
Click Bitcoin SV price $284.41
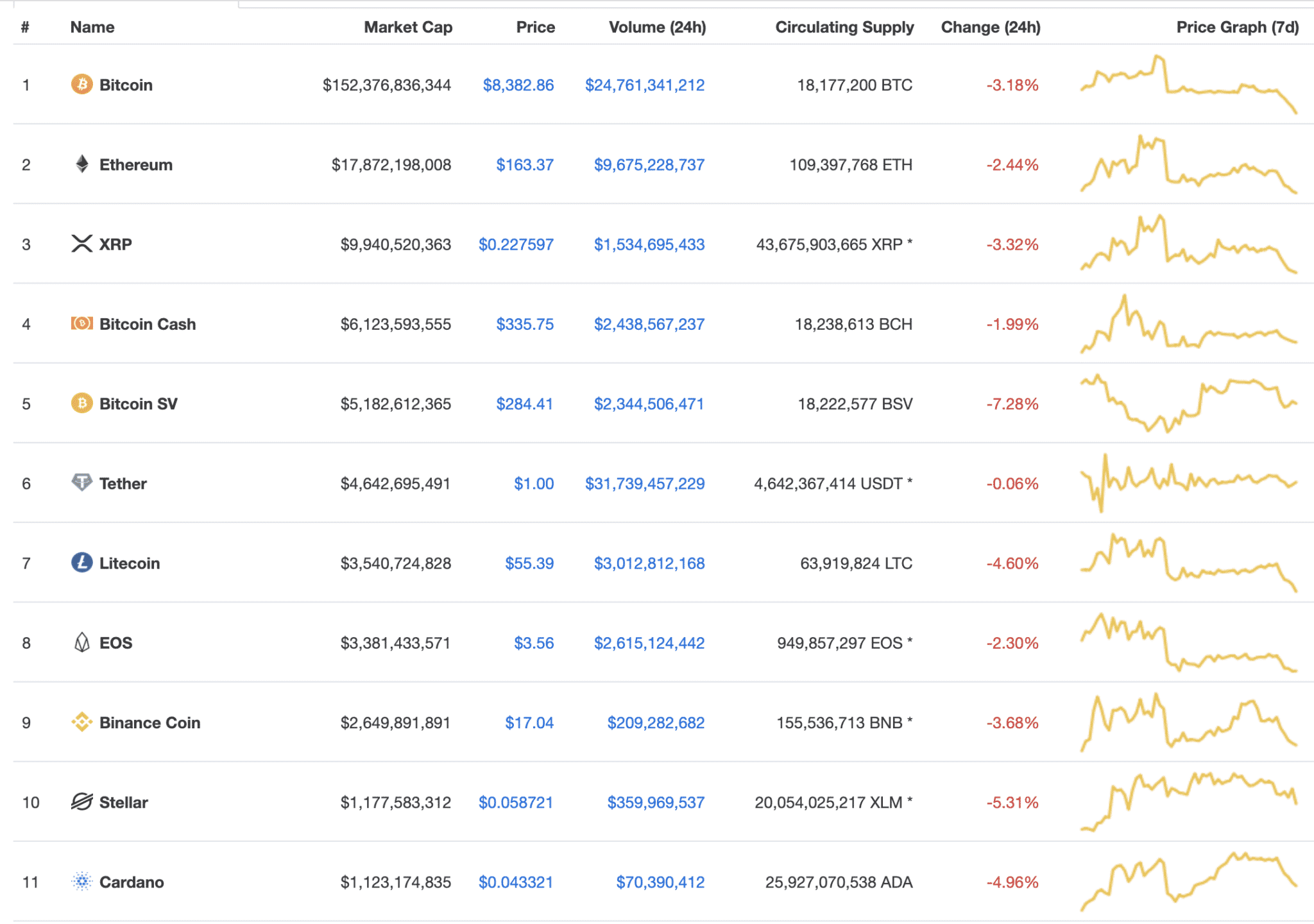pyautogui.click(x=525, y=404)
